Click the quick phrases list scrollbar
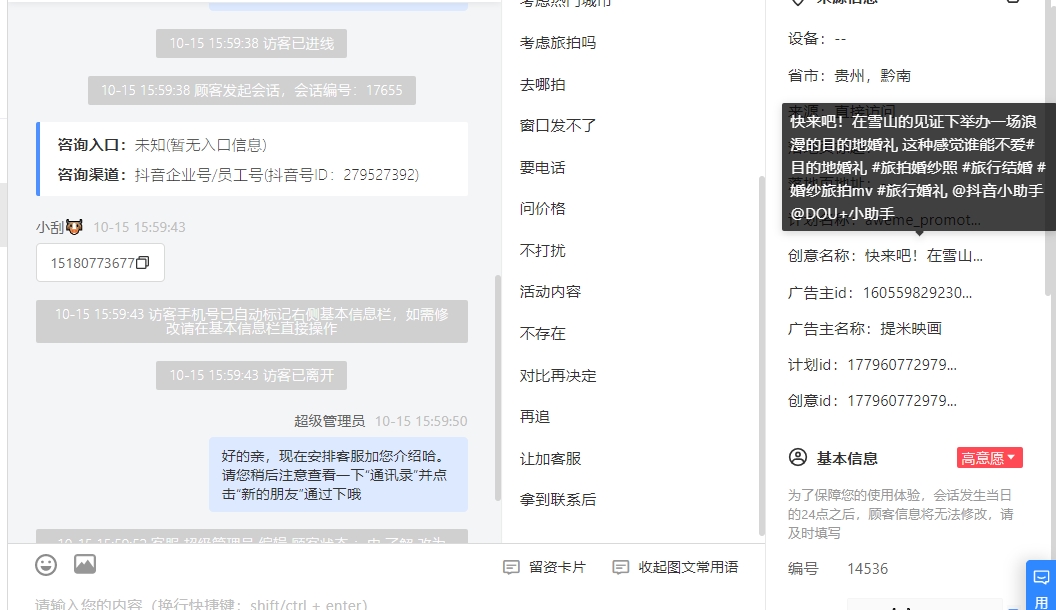Image resolution: width=1056 pixels, height=610 pixels. click(x=762, y=355)
